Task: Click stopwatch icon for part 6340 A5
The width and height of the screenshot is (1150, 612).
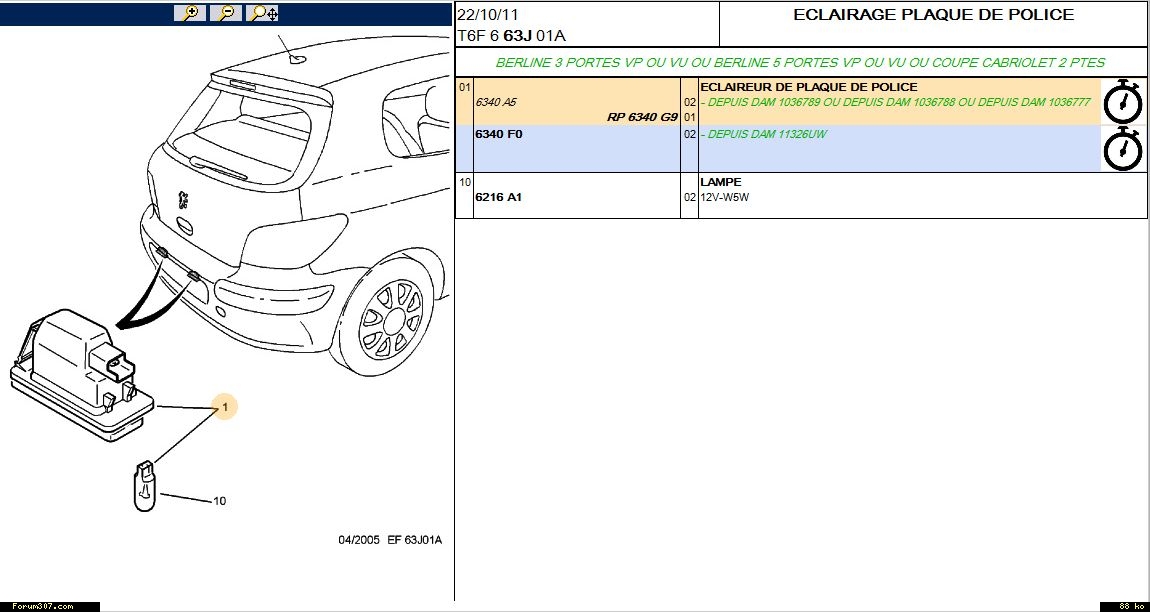Action: point(1122,101)
